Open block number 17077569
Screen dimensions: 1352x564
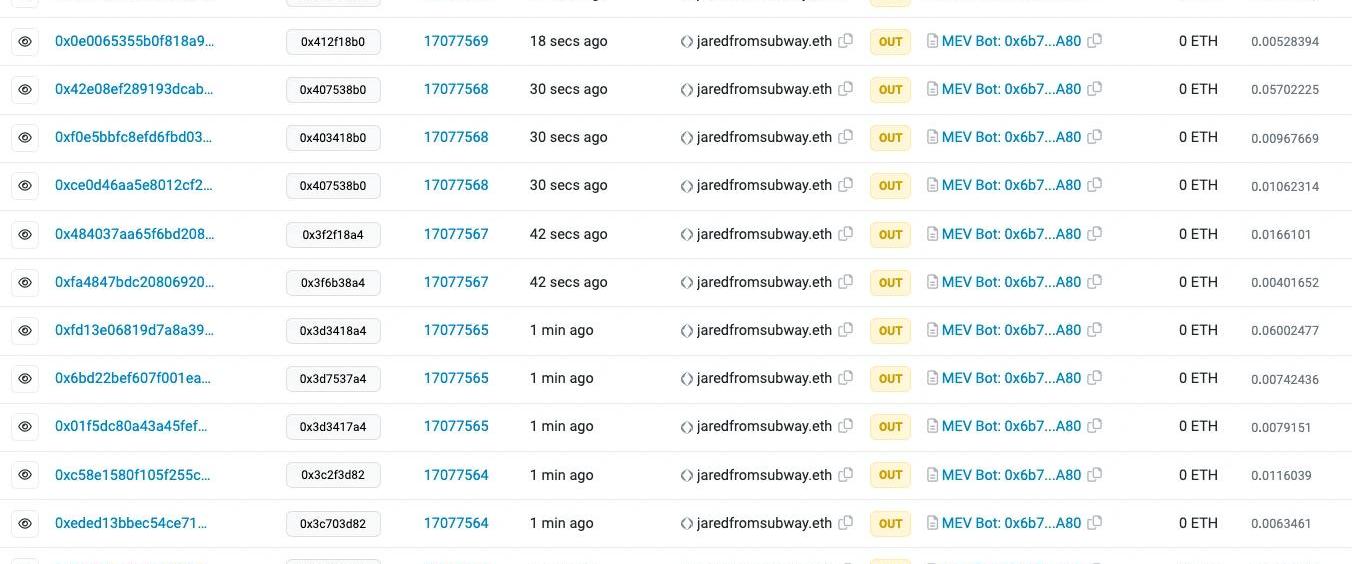tap(456, 41)
